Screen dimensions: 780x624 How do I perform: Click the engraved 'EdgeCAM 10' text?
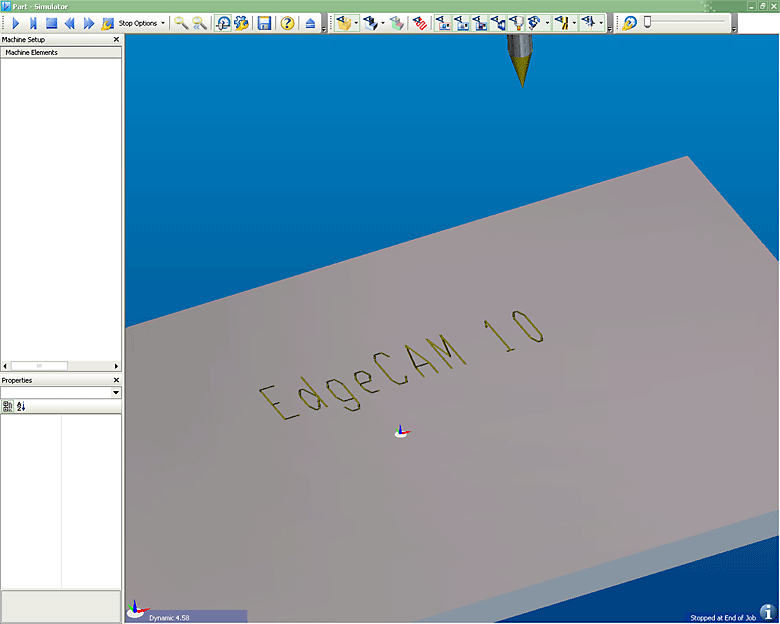[401, 365]
